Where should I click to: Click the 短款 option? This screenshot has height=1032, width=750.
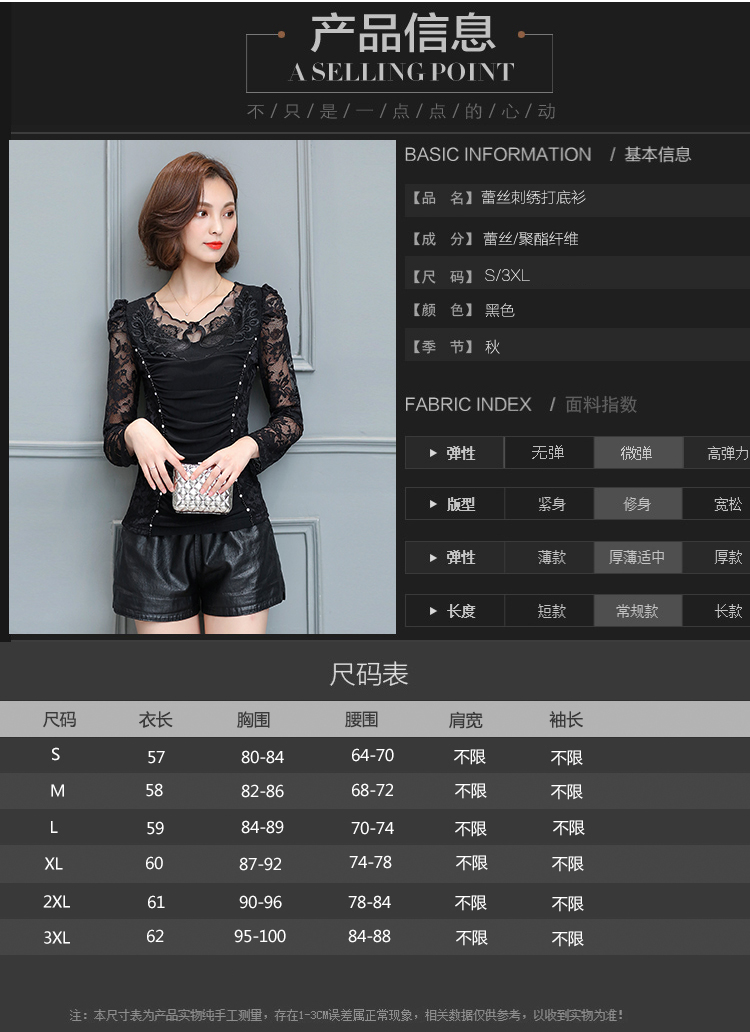tap(551, 611)
